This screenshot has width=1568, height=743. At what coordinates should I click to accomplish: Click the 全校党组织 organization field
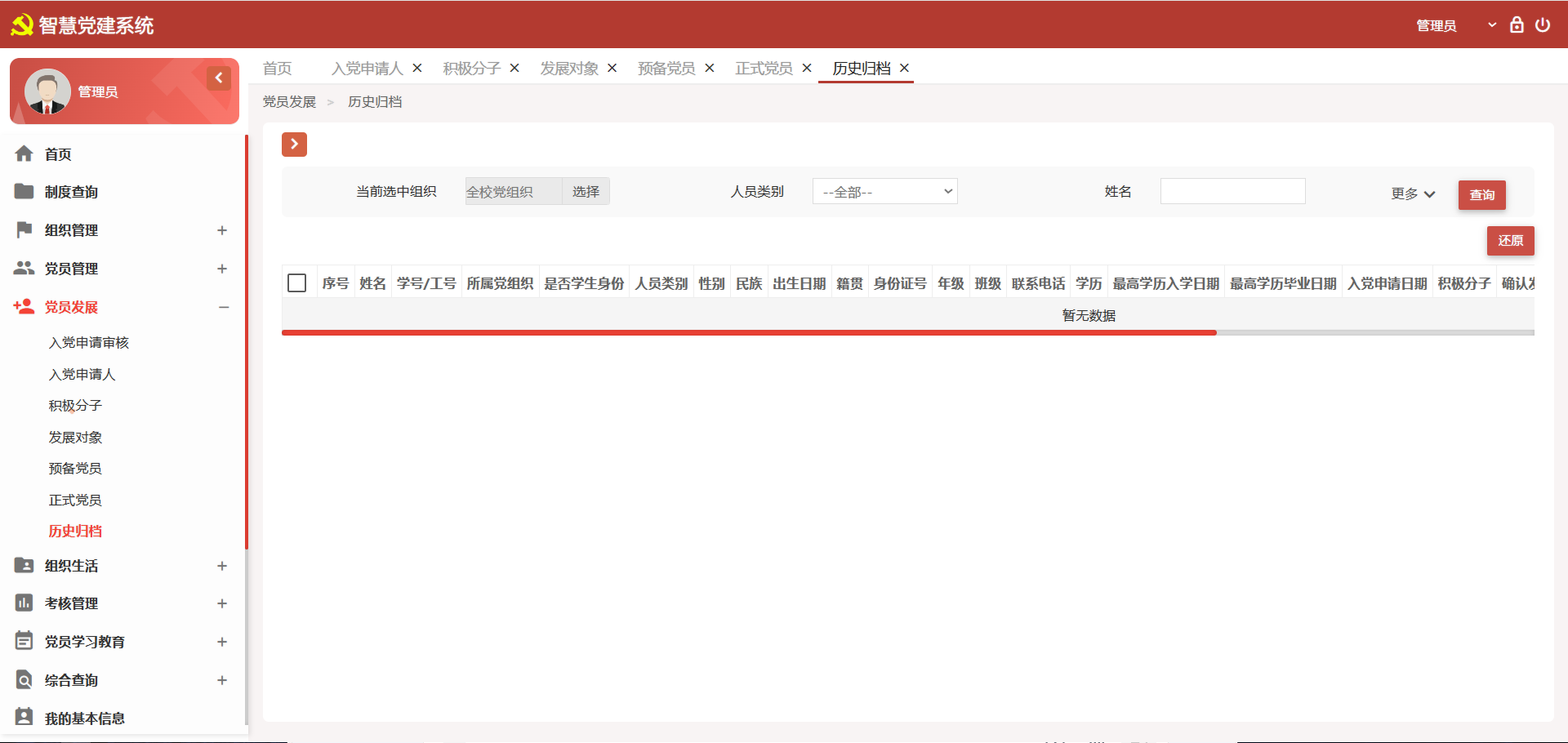513,191
